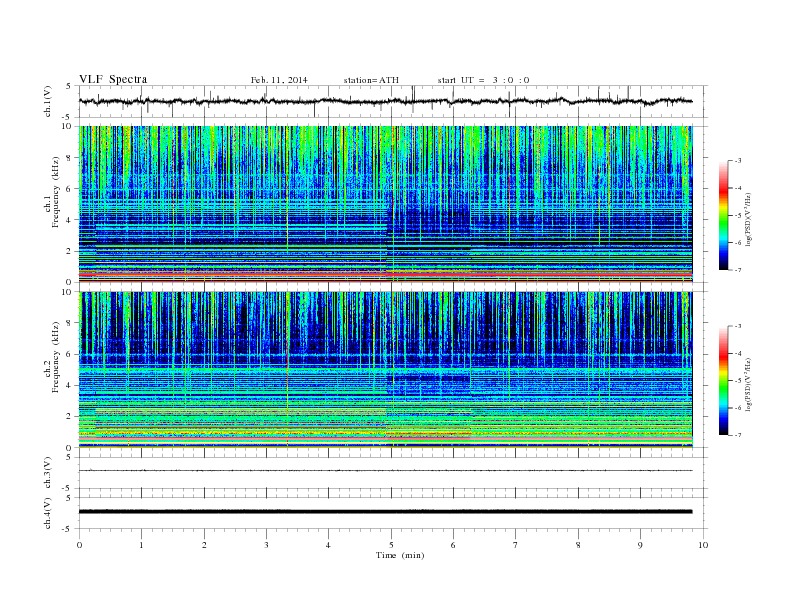Click the 'start UT = 3 :0 :0' text
The width and height of the screenshot is (792, 612).
tap(483, 80)
